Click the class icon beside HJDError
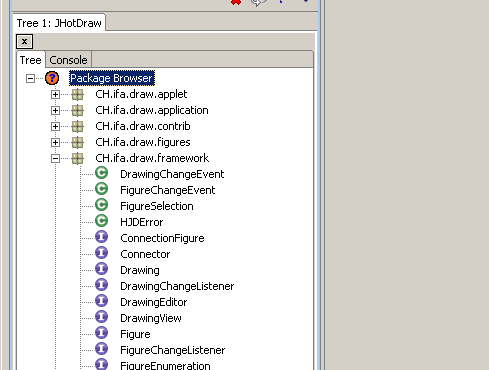This screenshot has height=370, width=489. point(101,221)
